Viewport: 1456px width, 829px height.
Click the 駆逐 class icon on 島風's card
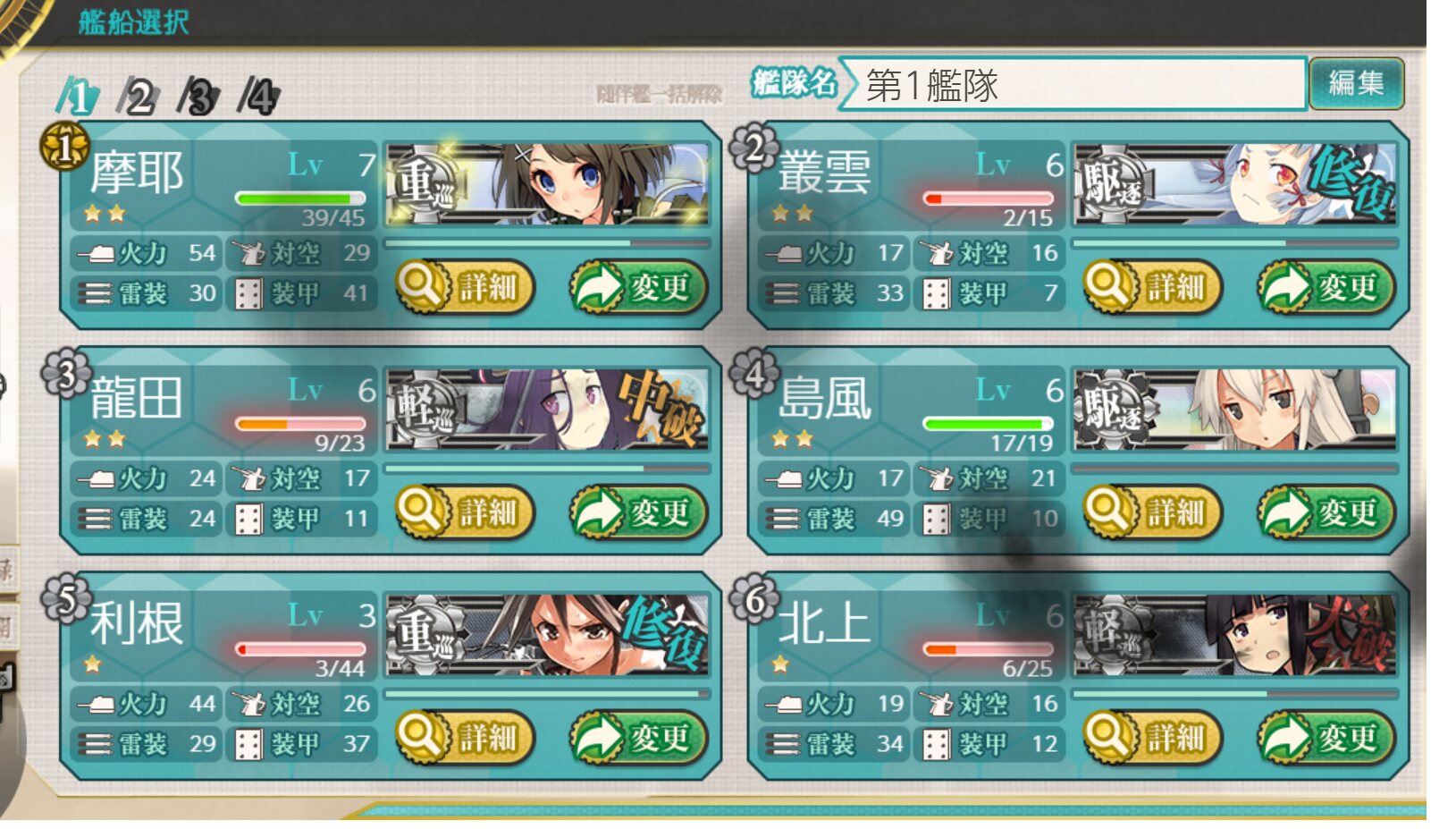(1112, 410)
